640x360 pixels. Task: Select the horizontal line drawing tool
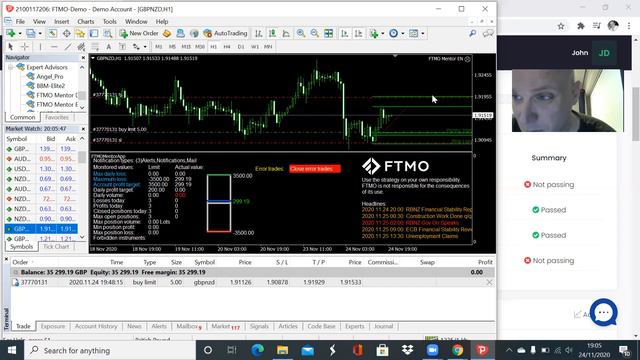pyautogui.click(x=54, y=47)
